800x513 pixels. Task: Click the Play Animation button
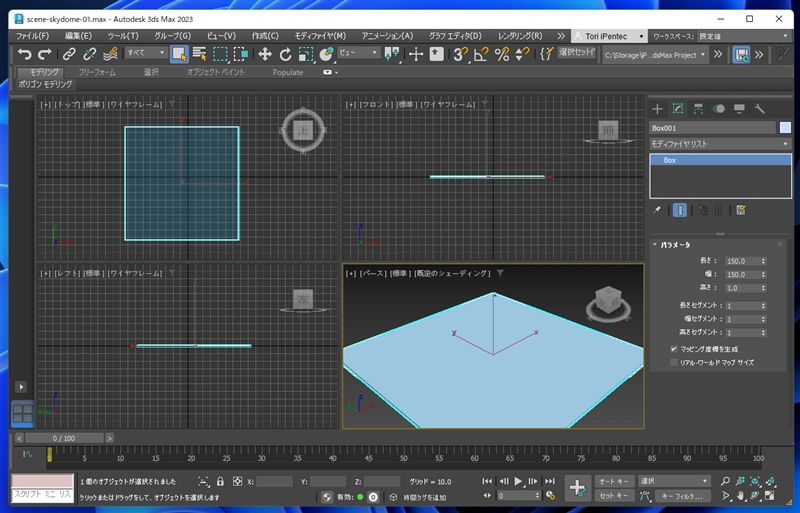pos(518,481)
